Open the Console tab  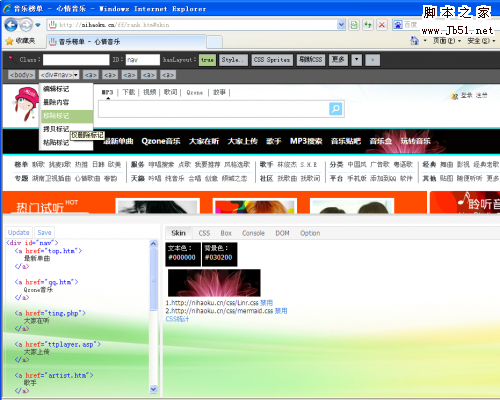[253, 233]
